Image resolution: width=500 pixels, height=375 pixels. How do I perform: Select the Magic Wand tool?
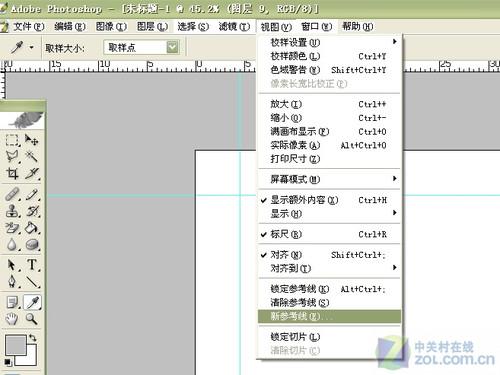click(32, 156)
